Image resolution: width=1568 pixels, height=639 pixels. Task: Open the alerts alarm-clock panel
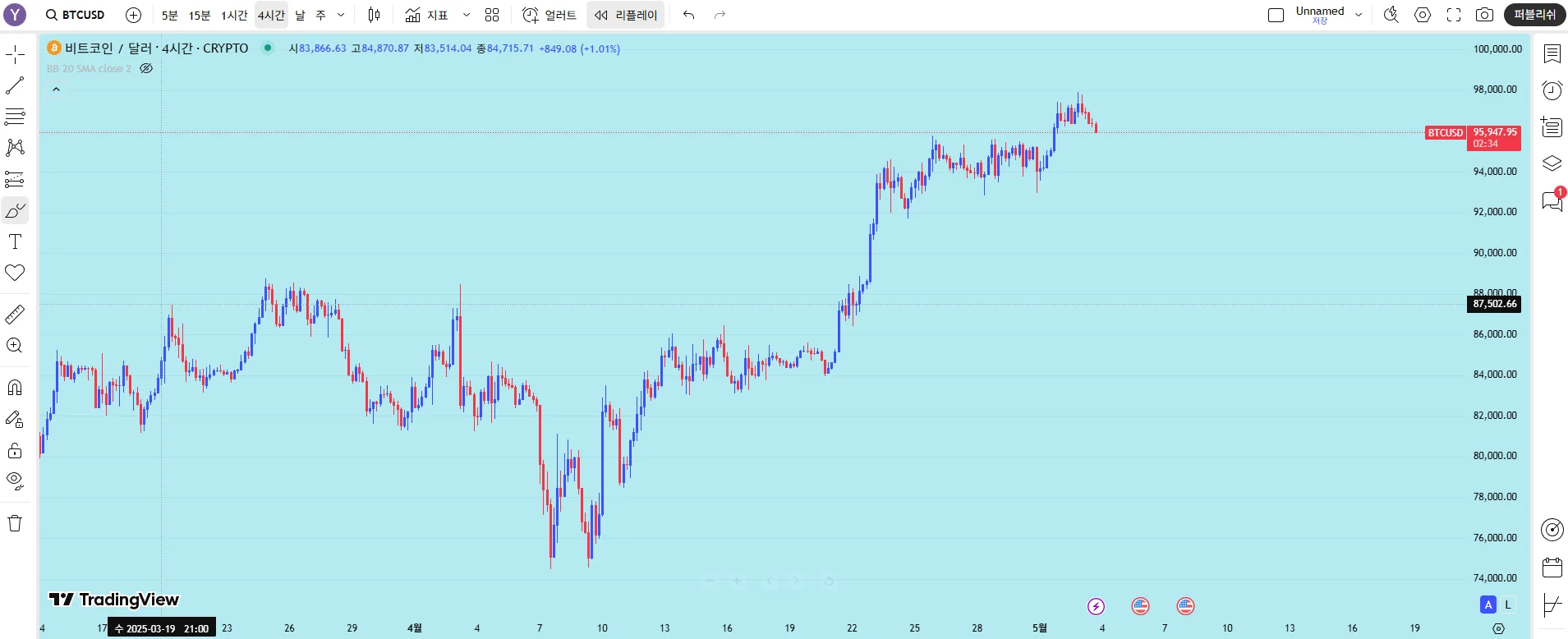pos(1552,90)
